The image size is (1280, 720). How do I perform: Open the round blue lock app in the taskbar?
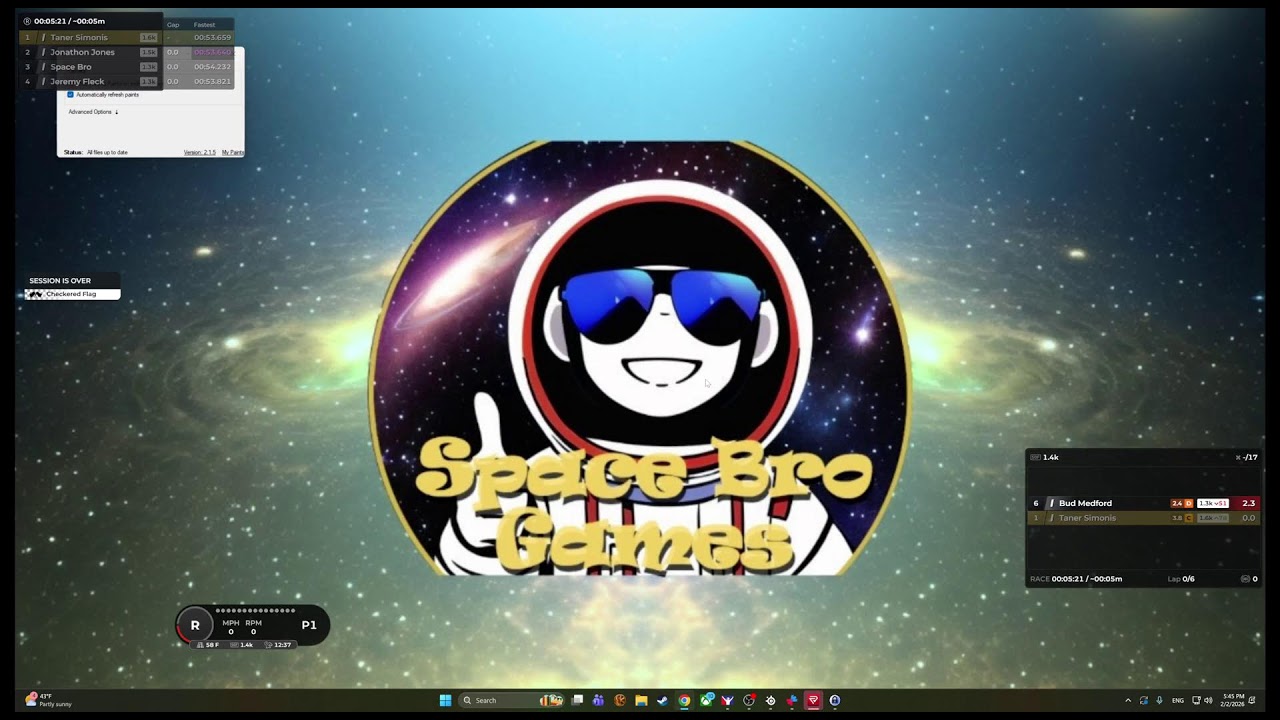[834, 700]
